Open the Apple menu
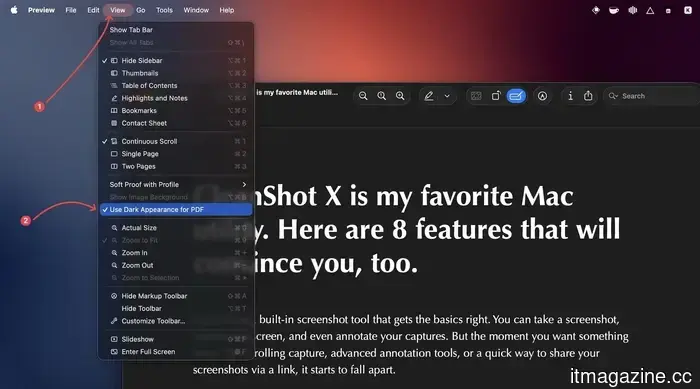 14,10
